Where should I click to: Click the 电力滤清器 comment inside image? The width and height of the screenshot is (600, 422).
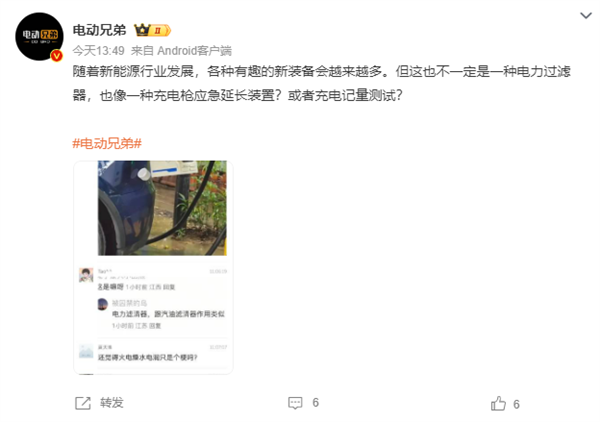(x=168, y=314)
